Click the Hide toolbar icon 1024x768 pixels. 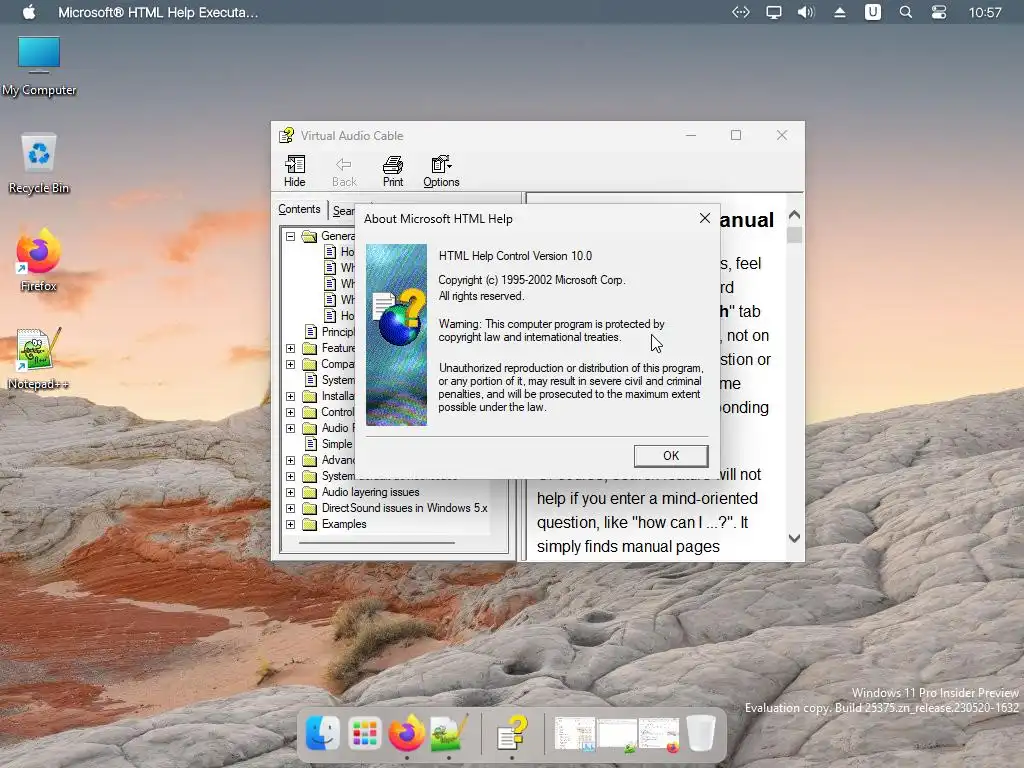click(x=295, y=171)
